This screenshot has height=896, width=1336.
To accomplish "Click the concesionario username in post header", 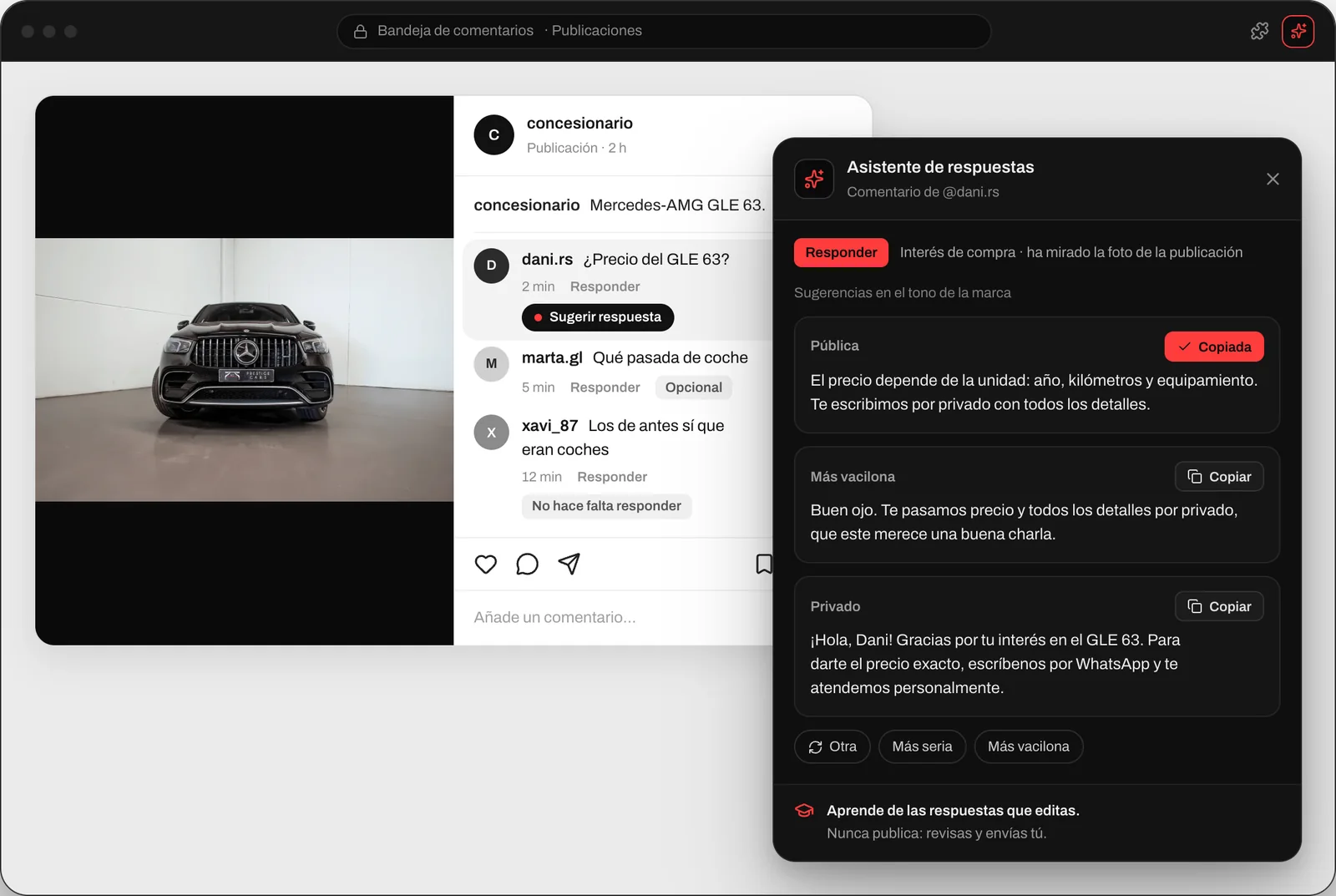I will coord(579,124).
